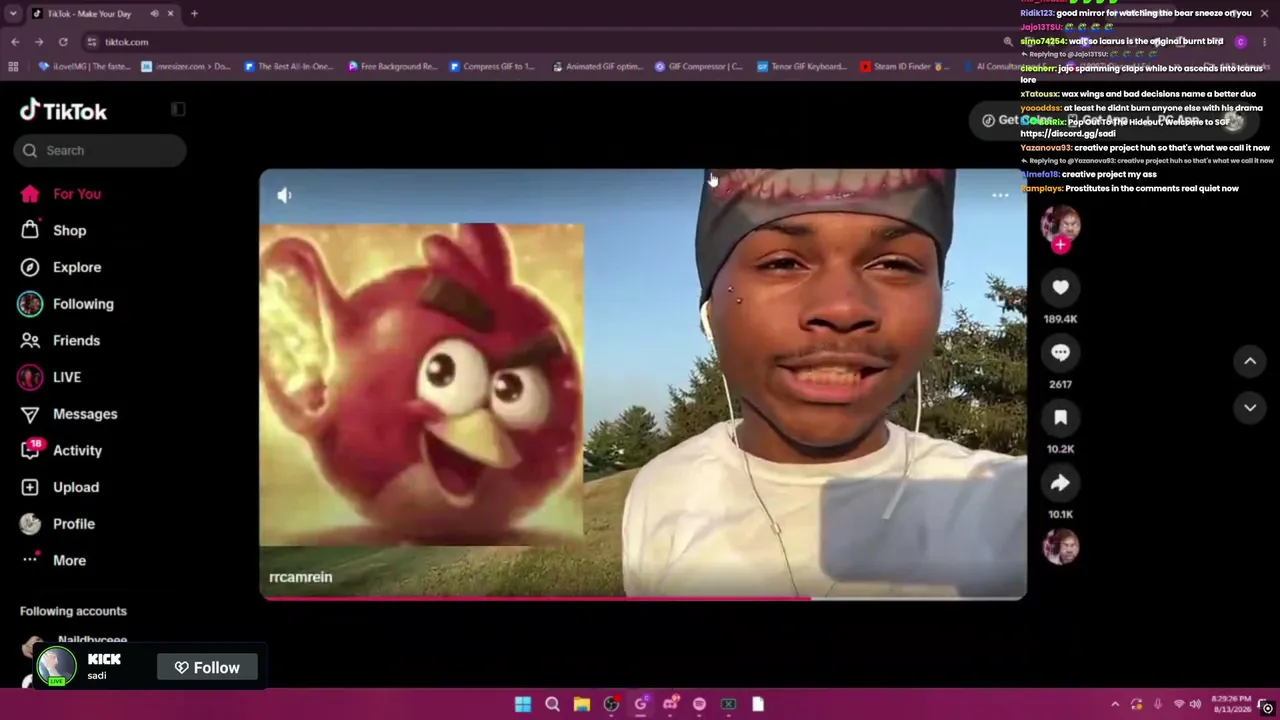Like the video with the heart icon
Image resolution: width=1280 pixels, height=720 pixels.
1060,288
